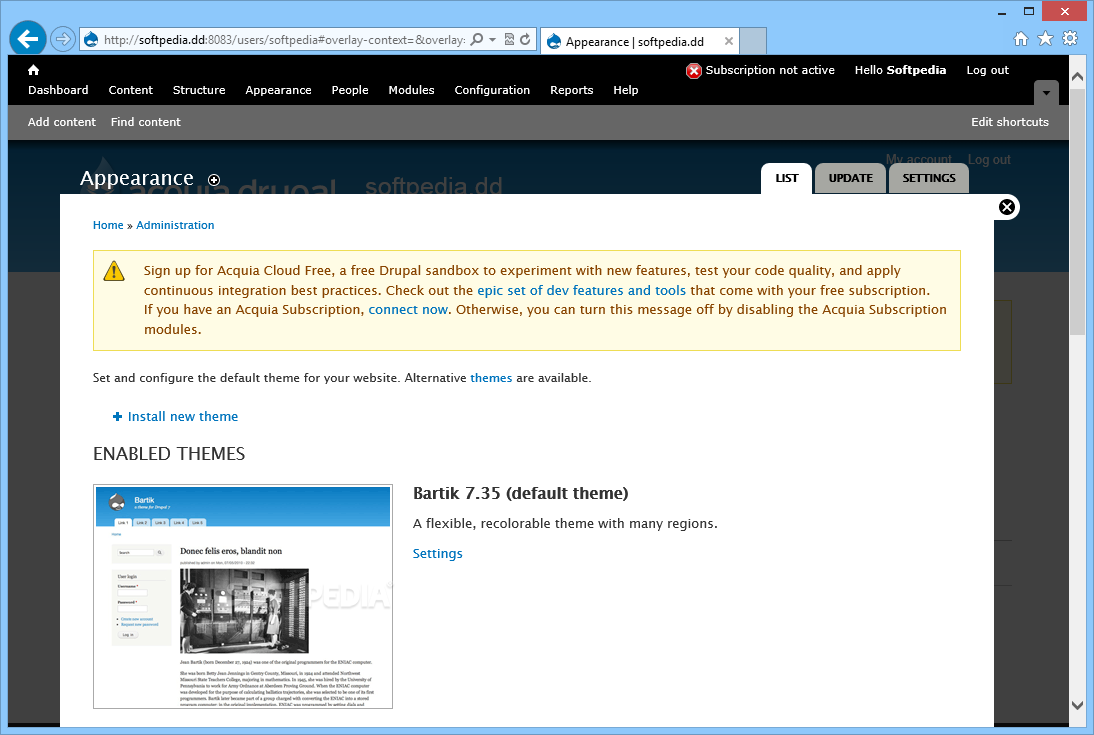
Task: Click the yellow warning triangle icon
Action: 114,271
